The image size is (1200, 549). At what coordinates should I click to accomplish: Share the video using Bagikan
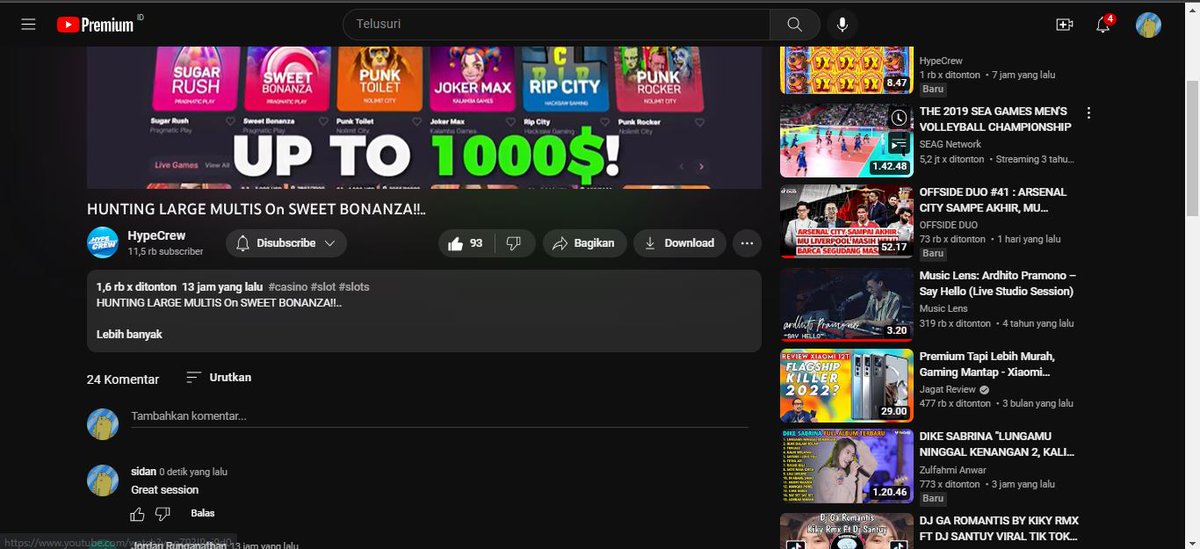pos(585,243)
